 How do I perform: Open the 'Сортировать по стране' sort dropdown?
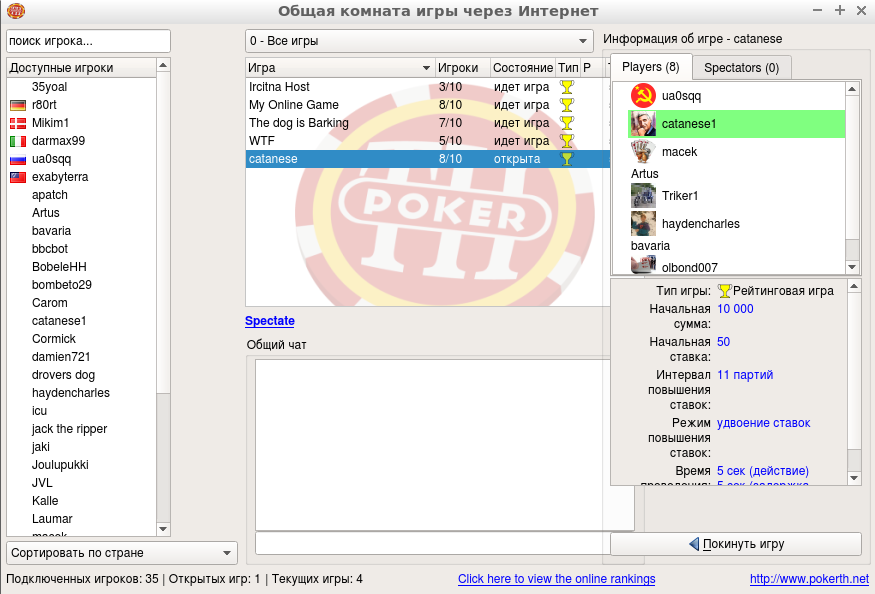122,553
